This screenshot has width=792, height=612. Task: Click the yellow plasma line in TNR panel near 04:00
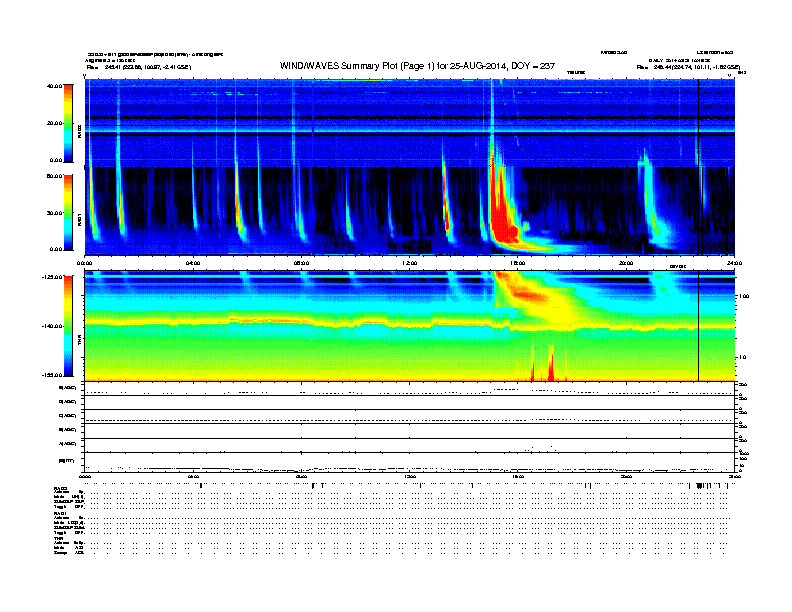[x=193, y=322]
